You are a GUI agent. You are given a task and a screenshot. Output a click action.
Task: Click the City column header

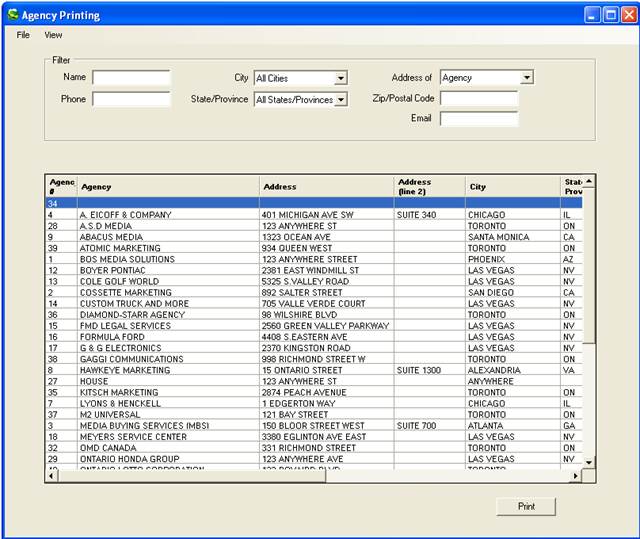click(512, 187)
